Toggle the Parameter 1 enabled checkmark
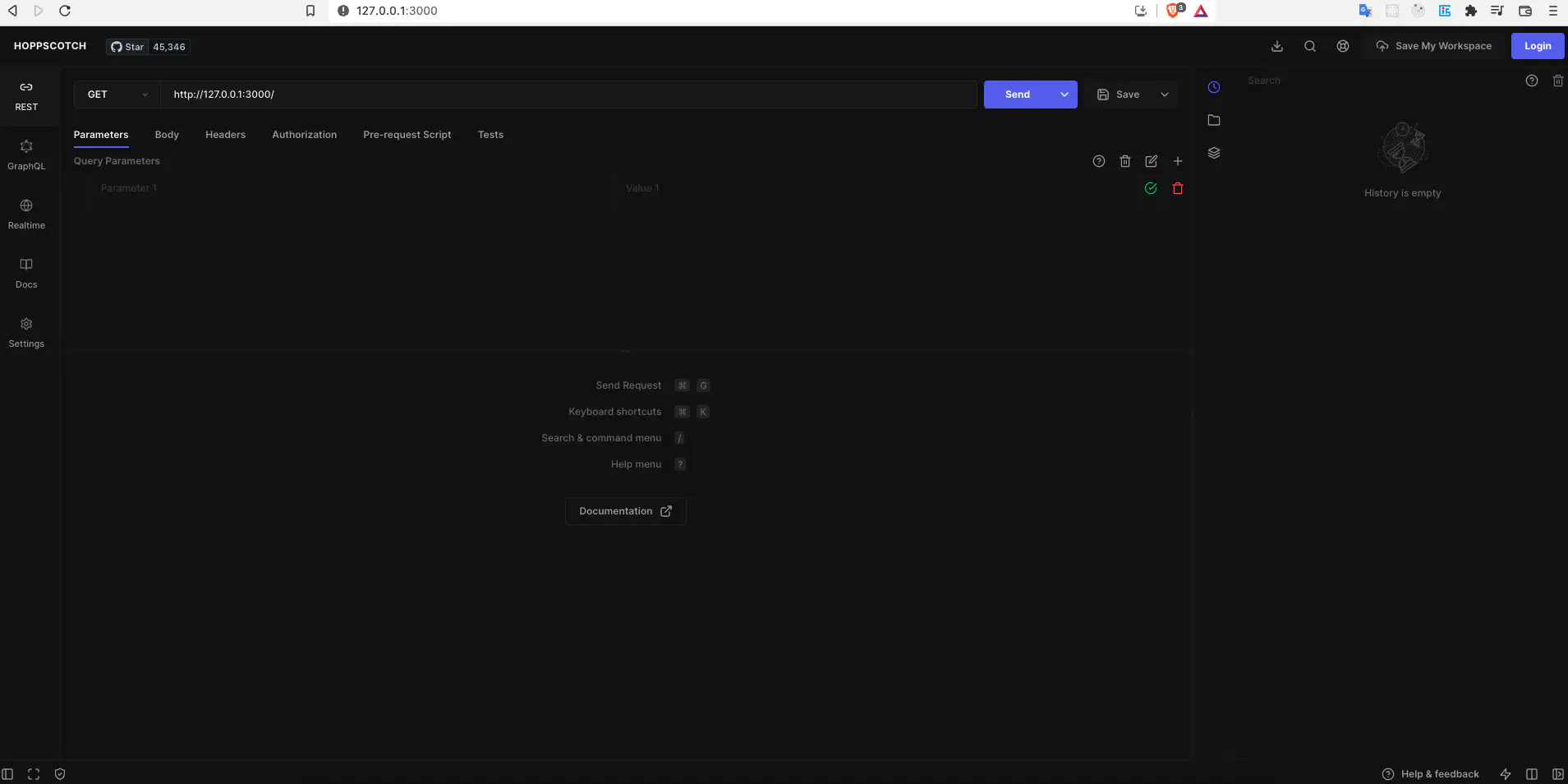The image size is (1568, 784). tap(1150, 188)
